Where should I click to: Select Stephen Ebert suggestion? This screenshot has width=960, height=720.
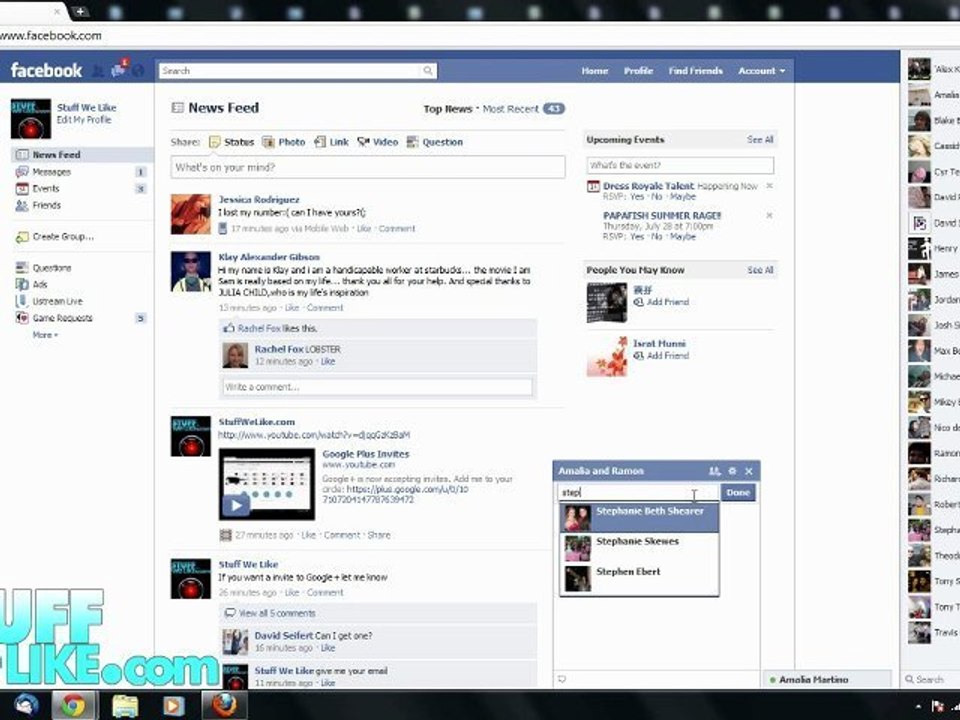tap(639, 579)
